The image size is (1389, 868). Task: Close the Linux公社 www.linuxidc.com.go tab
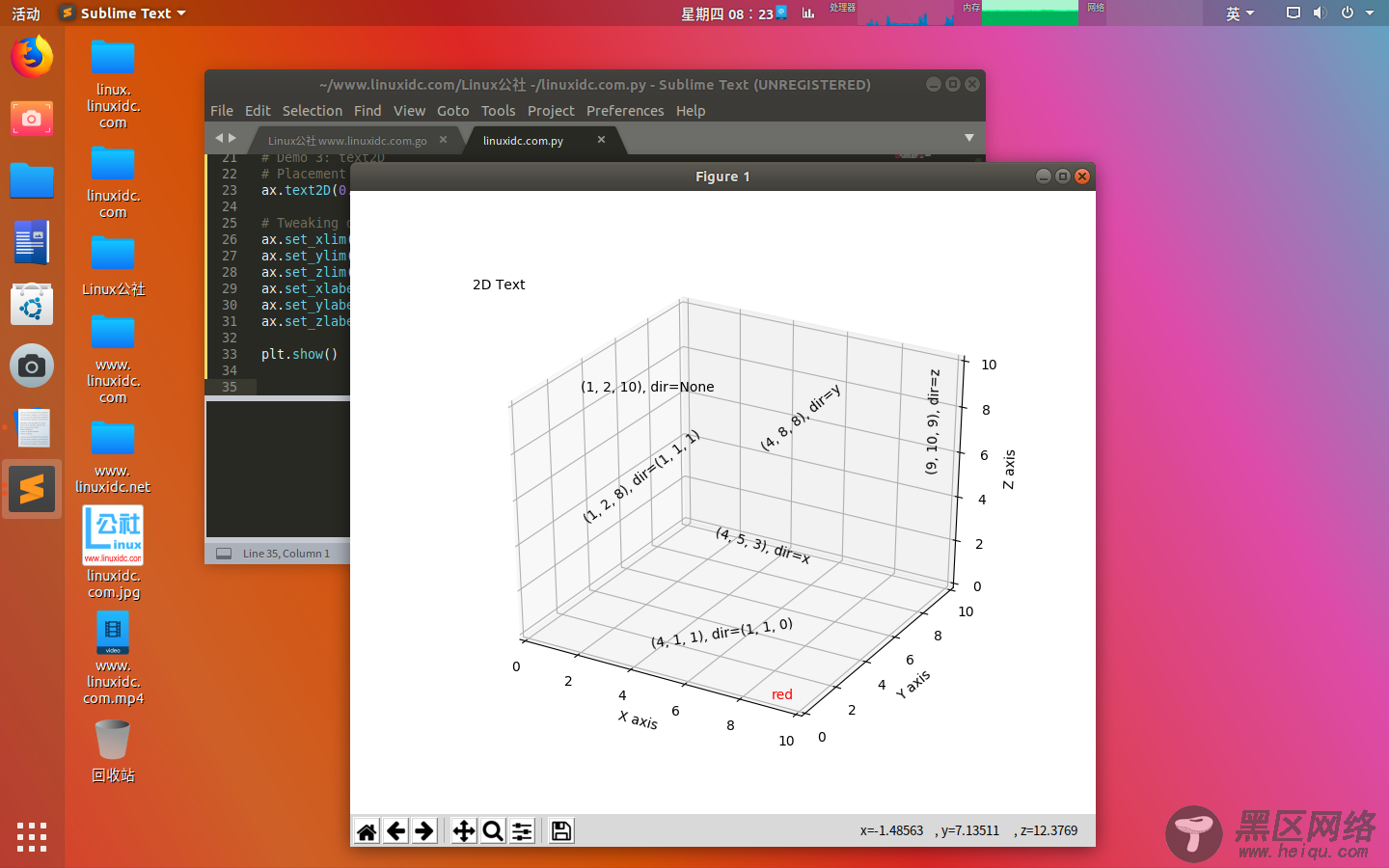443,140
